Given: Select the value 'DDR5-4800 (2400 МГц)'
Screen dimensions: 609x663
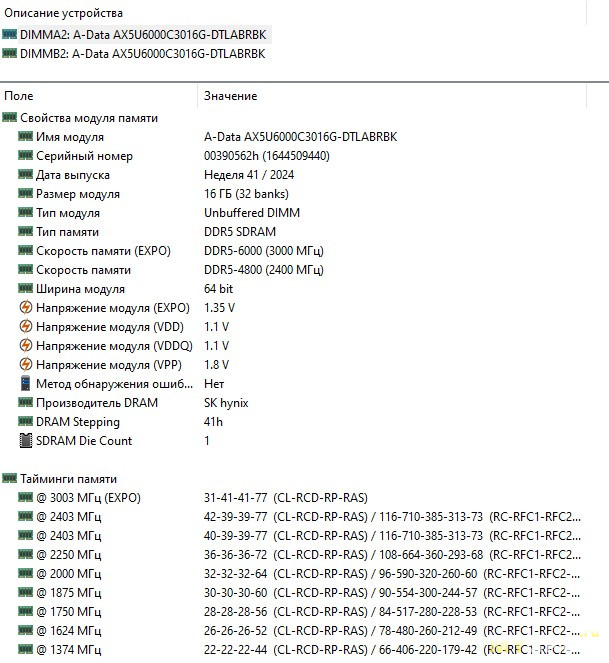Looking at the screenshot, I should click(264, 270).
